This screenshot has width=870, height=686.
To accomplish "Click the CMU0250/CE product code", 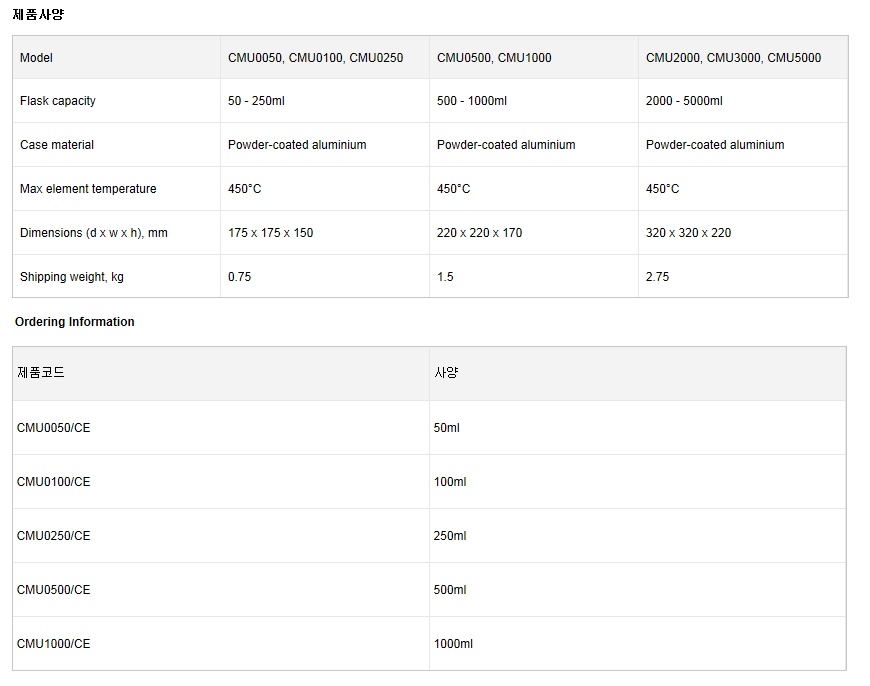I will (53, 536).
